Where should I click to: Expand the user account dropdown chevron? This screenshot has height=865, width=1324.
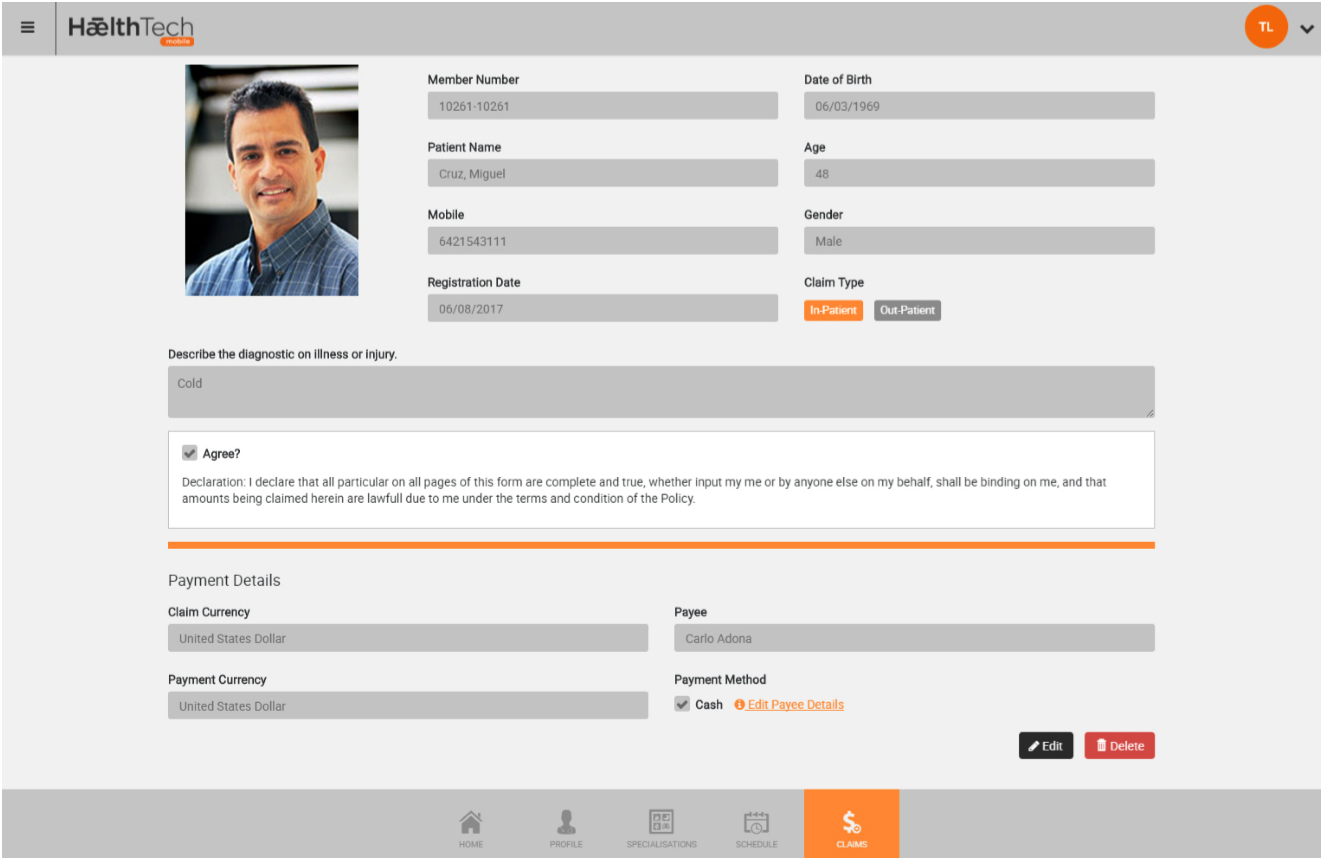click(1306, 29)
